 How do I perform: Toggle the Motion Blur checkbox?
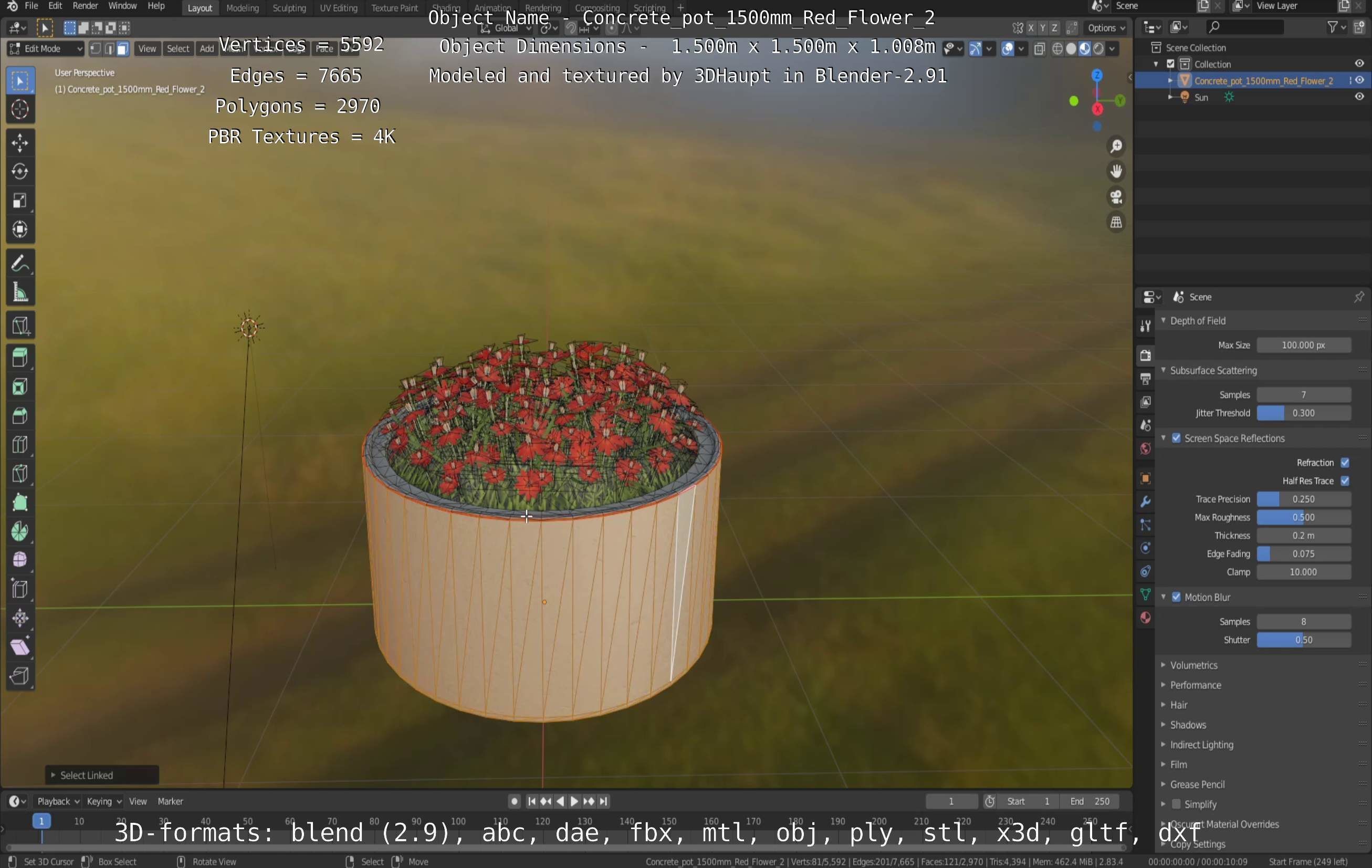pos(1176,597)
